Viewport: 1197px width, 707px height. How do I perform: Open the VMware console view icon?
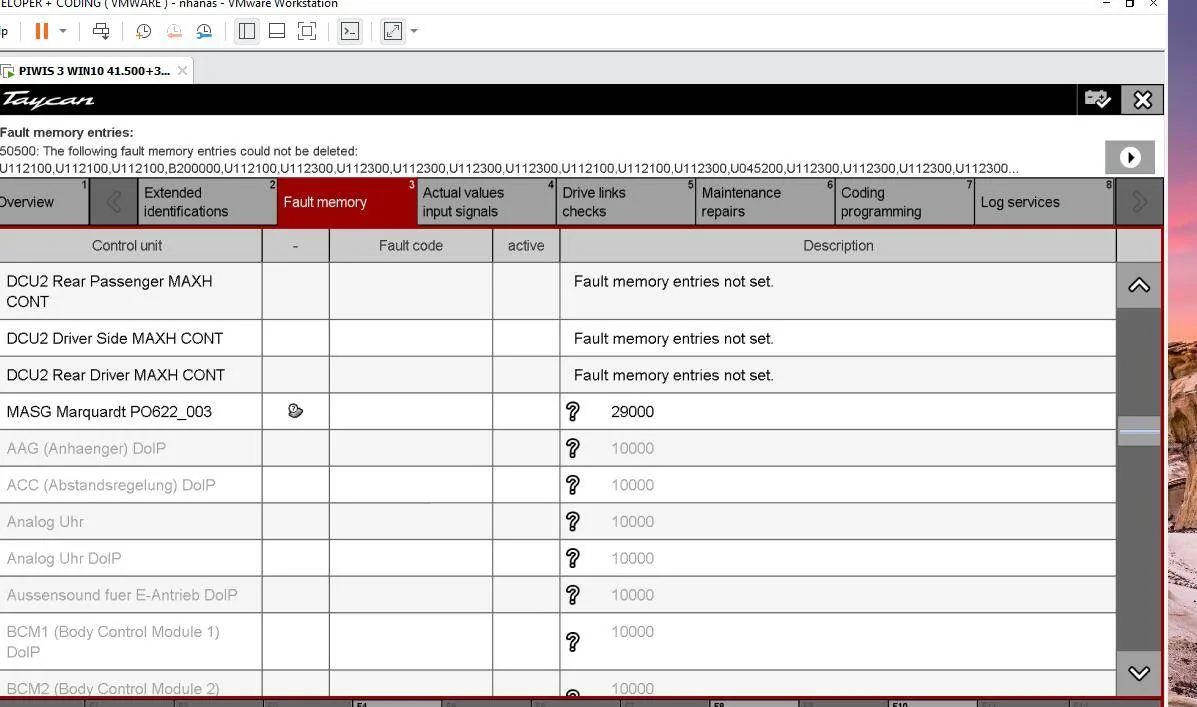[350, 31]
